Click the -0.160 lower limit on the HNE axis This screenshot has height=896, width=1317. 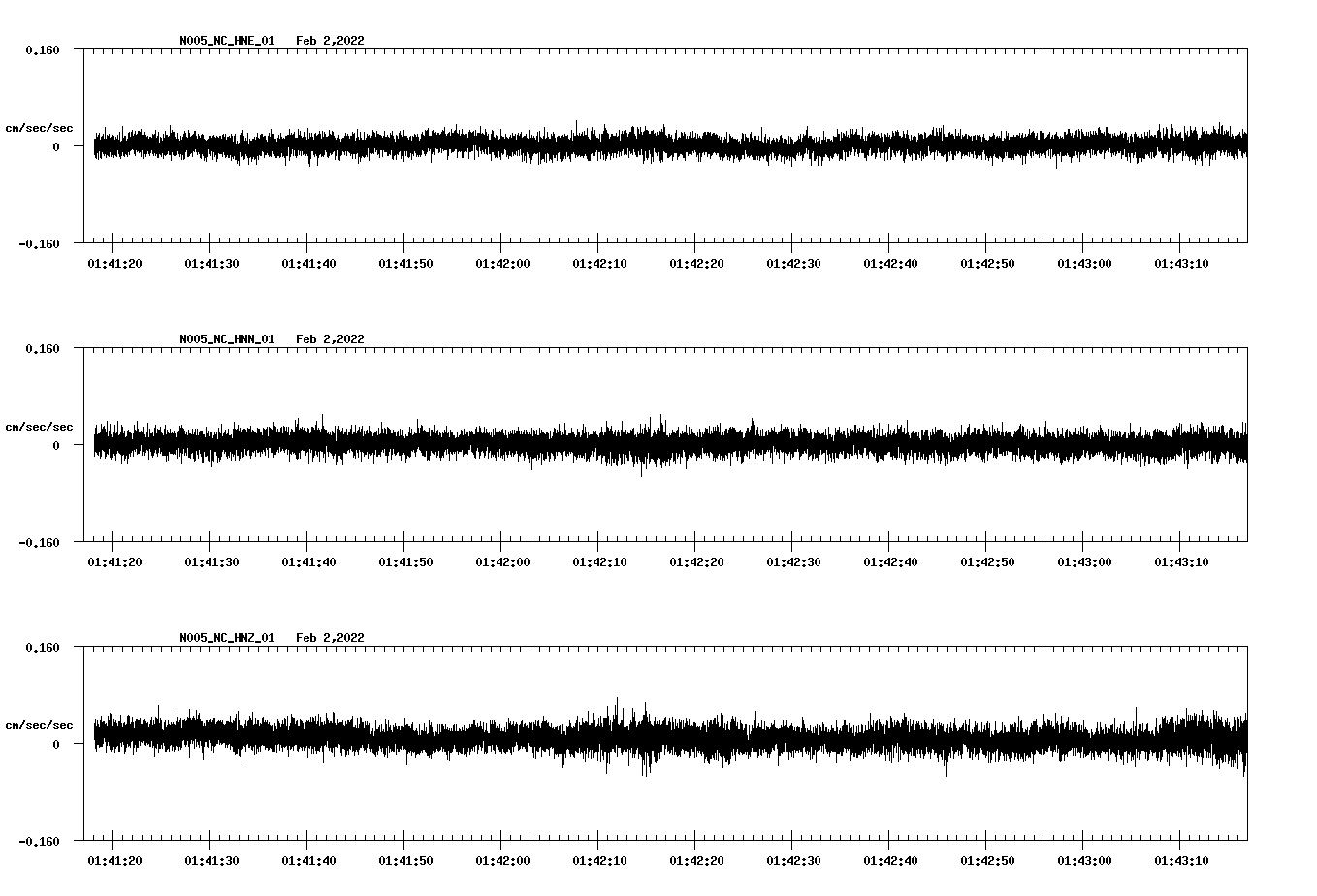39,243
